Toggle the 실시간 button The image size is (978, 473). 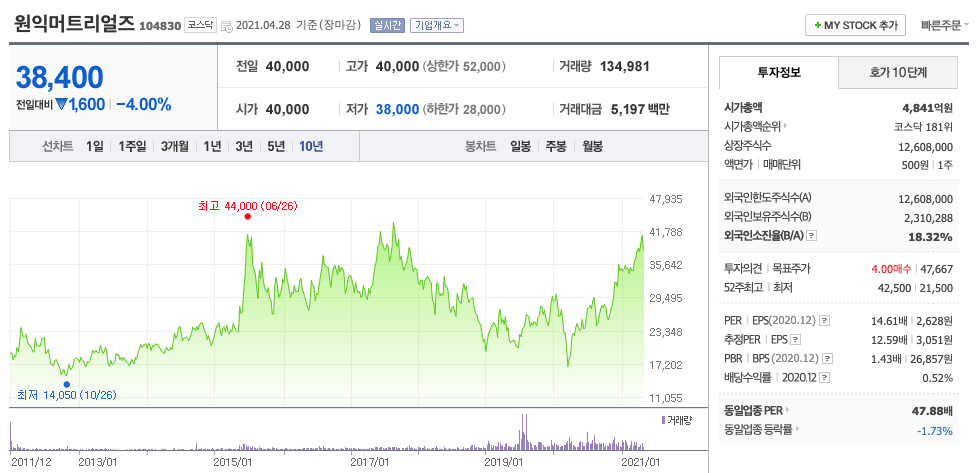(x=387, y=26)
